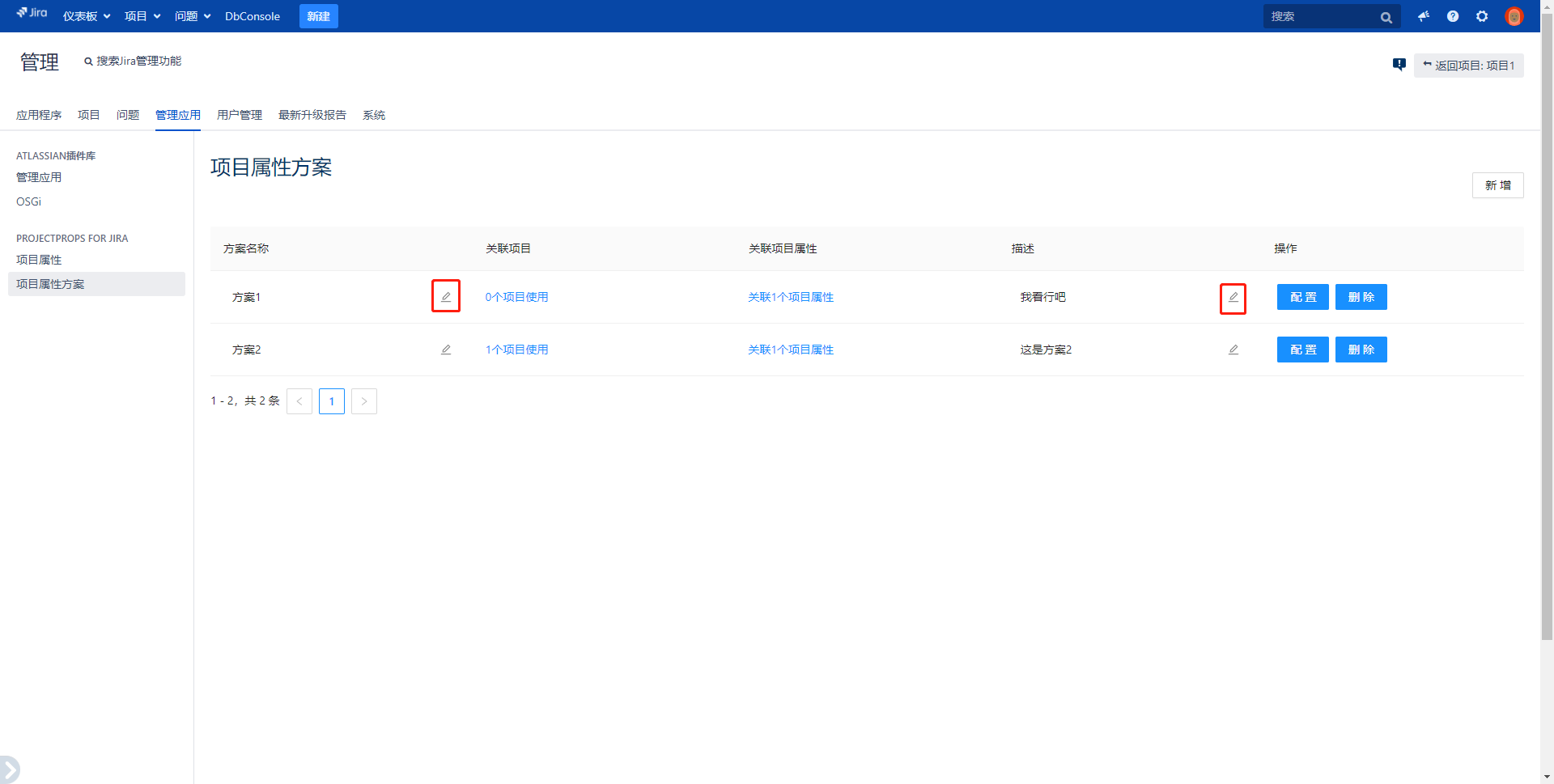This screenshot has height=784, width=1554.
Task: Open the 项目 dropdown in top navigation
Action: pos(142,16)
